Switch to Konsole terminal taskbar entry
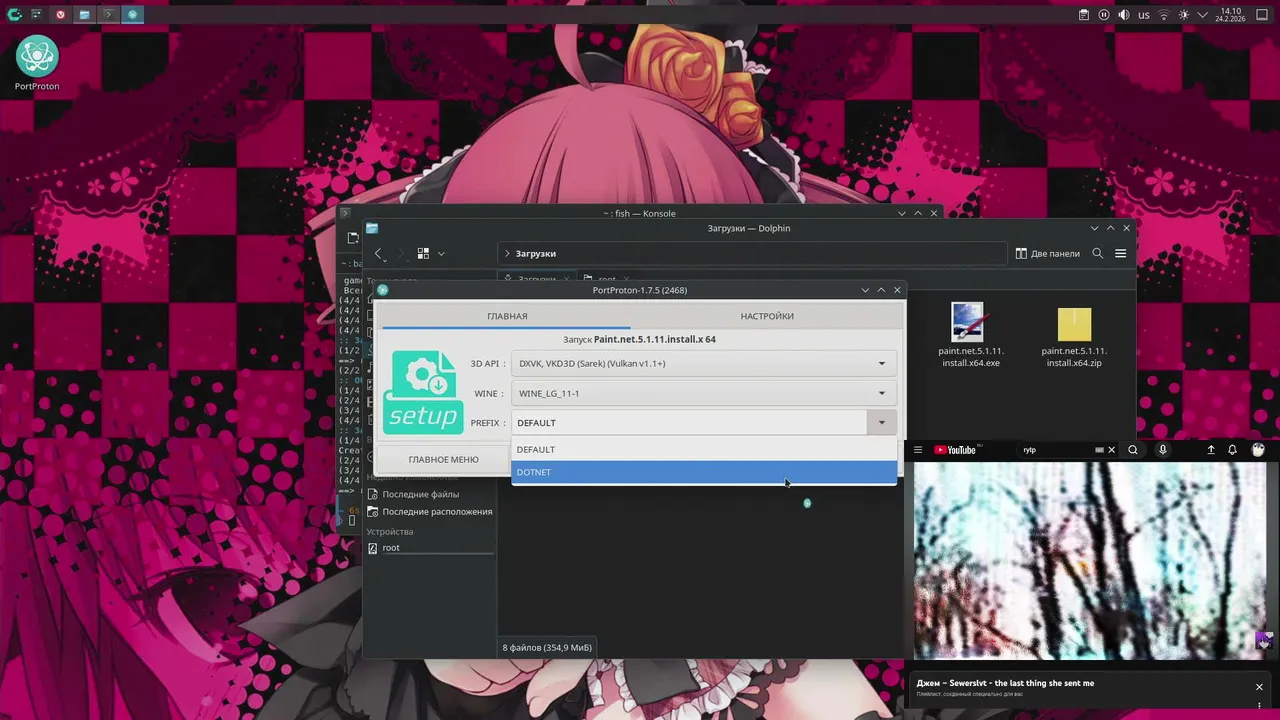 (x=109, y=15)
